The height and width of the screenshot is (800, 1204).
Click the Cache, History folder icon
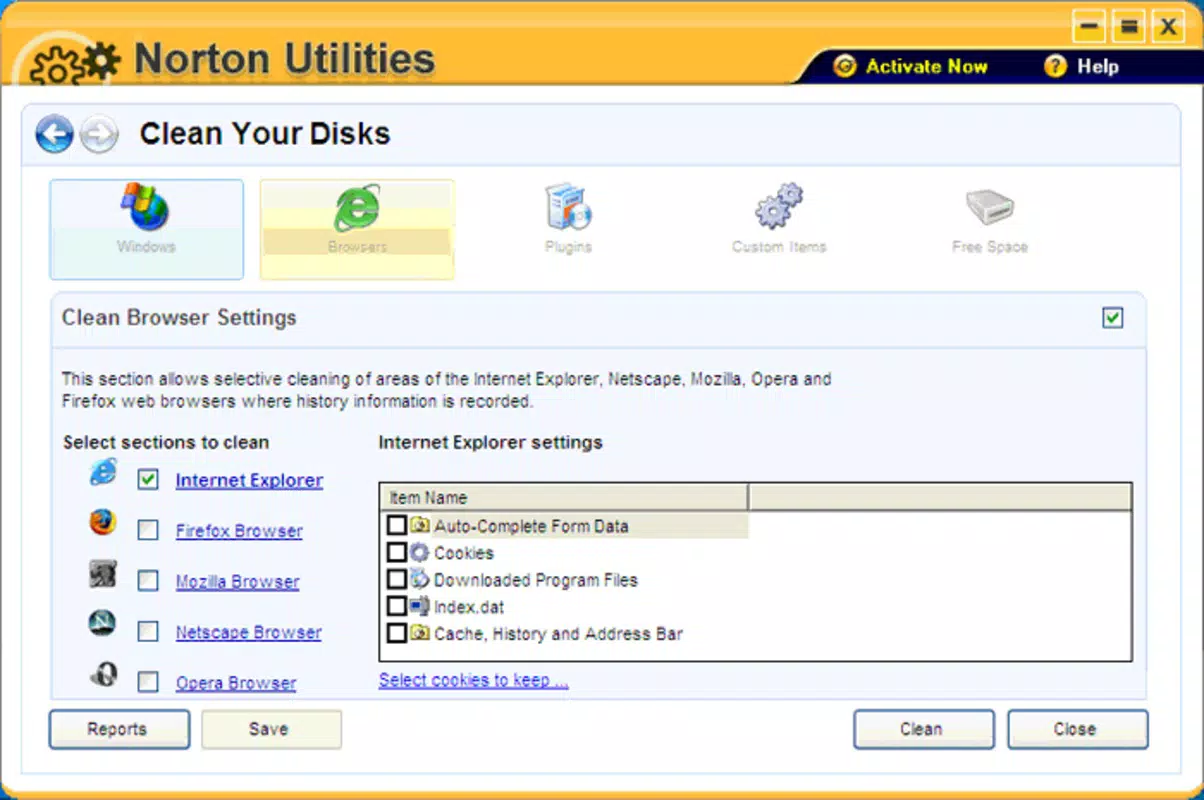tap(420, 633)
